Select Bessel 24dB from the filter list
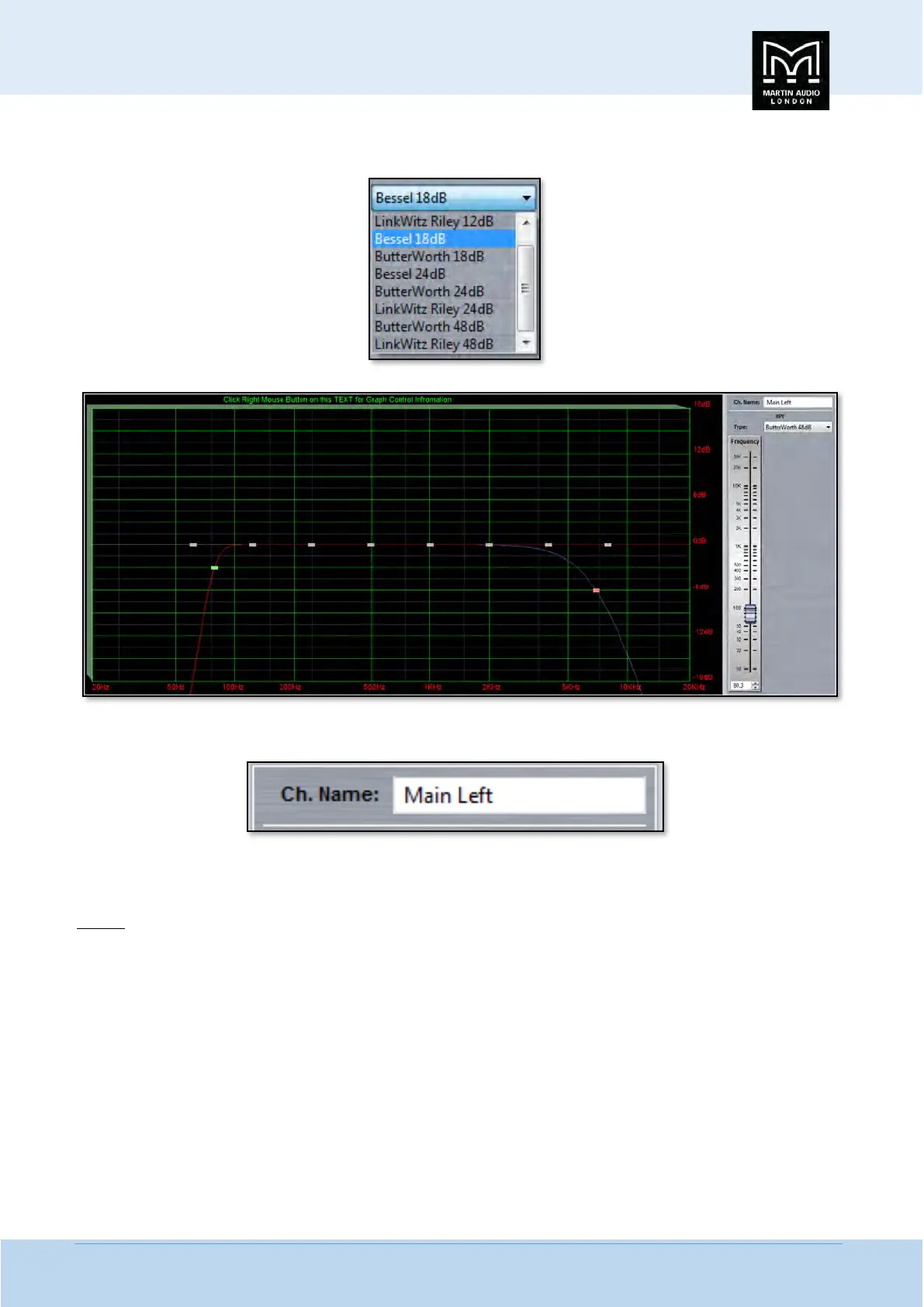The width and height of the screenshot is (924, 1307). [443, 274]
